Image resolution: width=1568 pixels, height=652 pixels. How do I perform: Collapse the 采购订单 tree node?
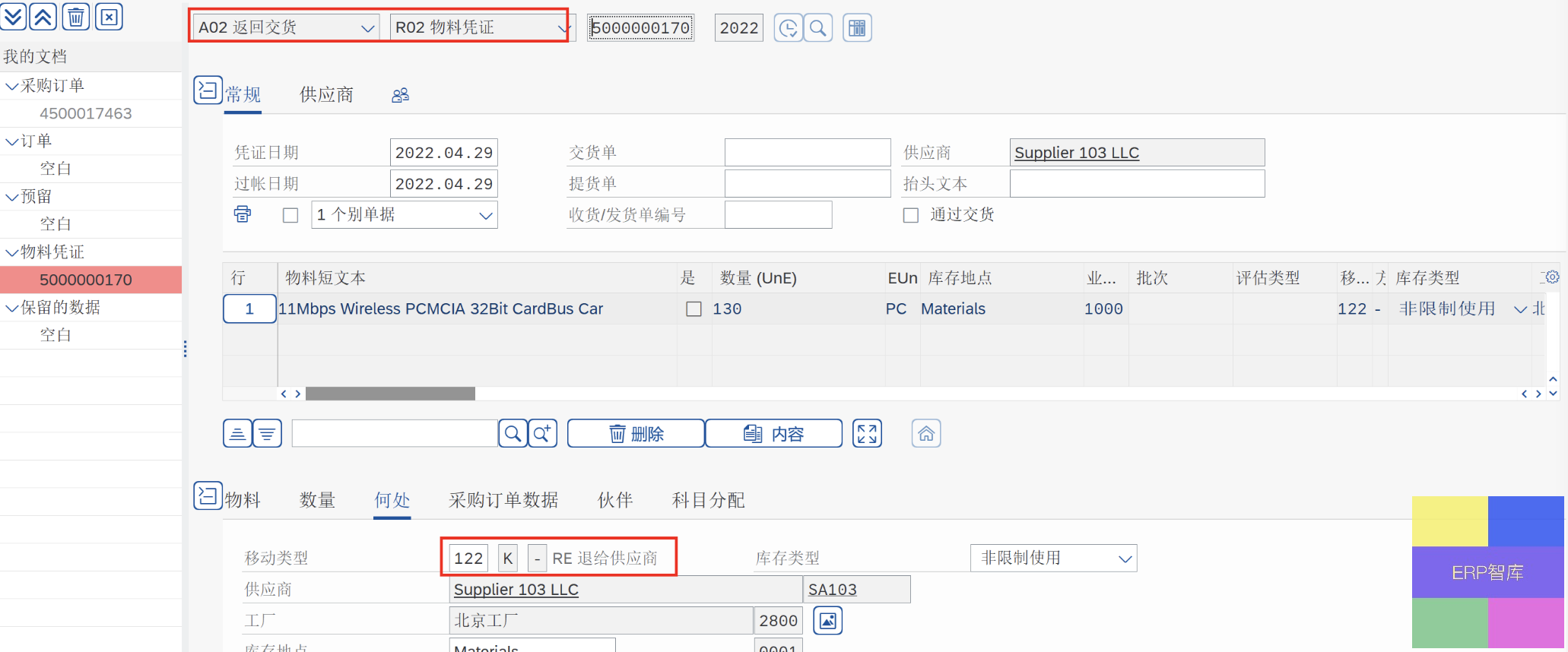(12, 86)
